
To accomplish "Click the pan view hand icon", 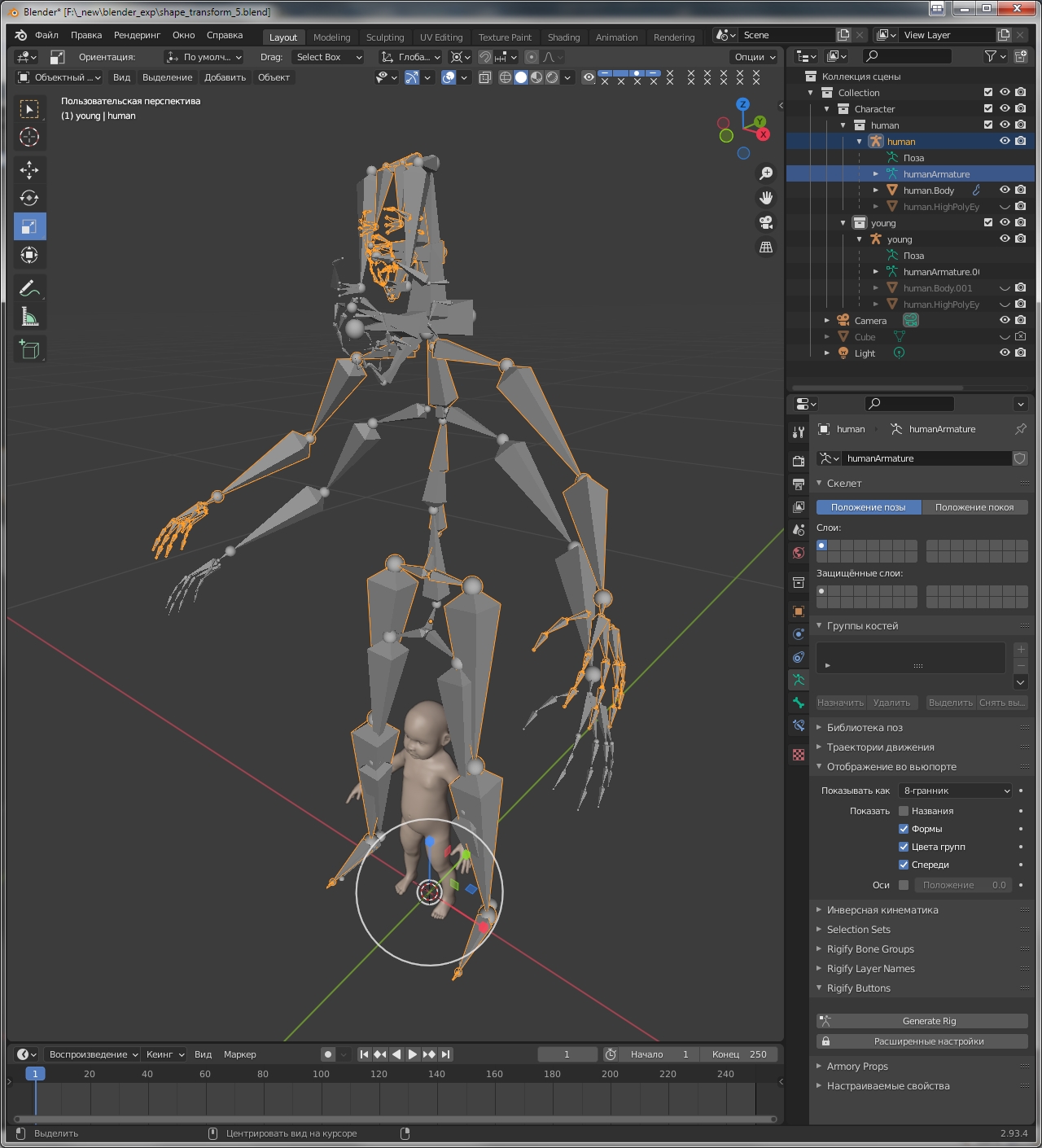I will (x=766, y=198).
